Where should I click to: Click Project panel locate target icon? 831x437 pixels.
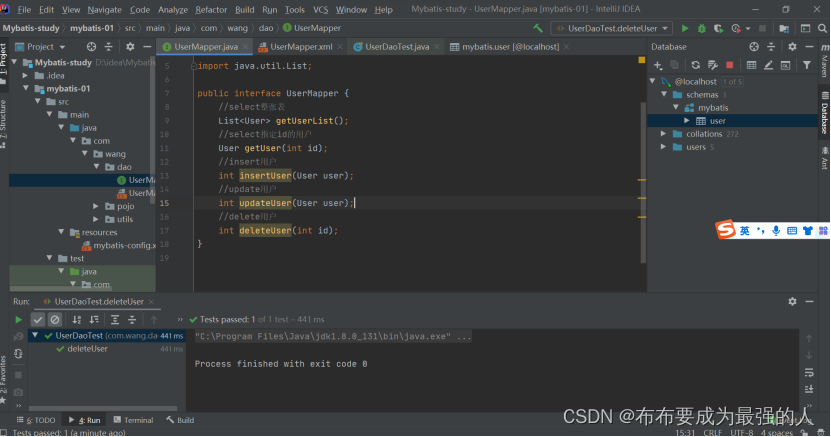[91, 47]
